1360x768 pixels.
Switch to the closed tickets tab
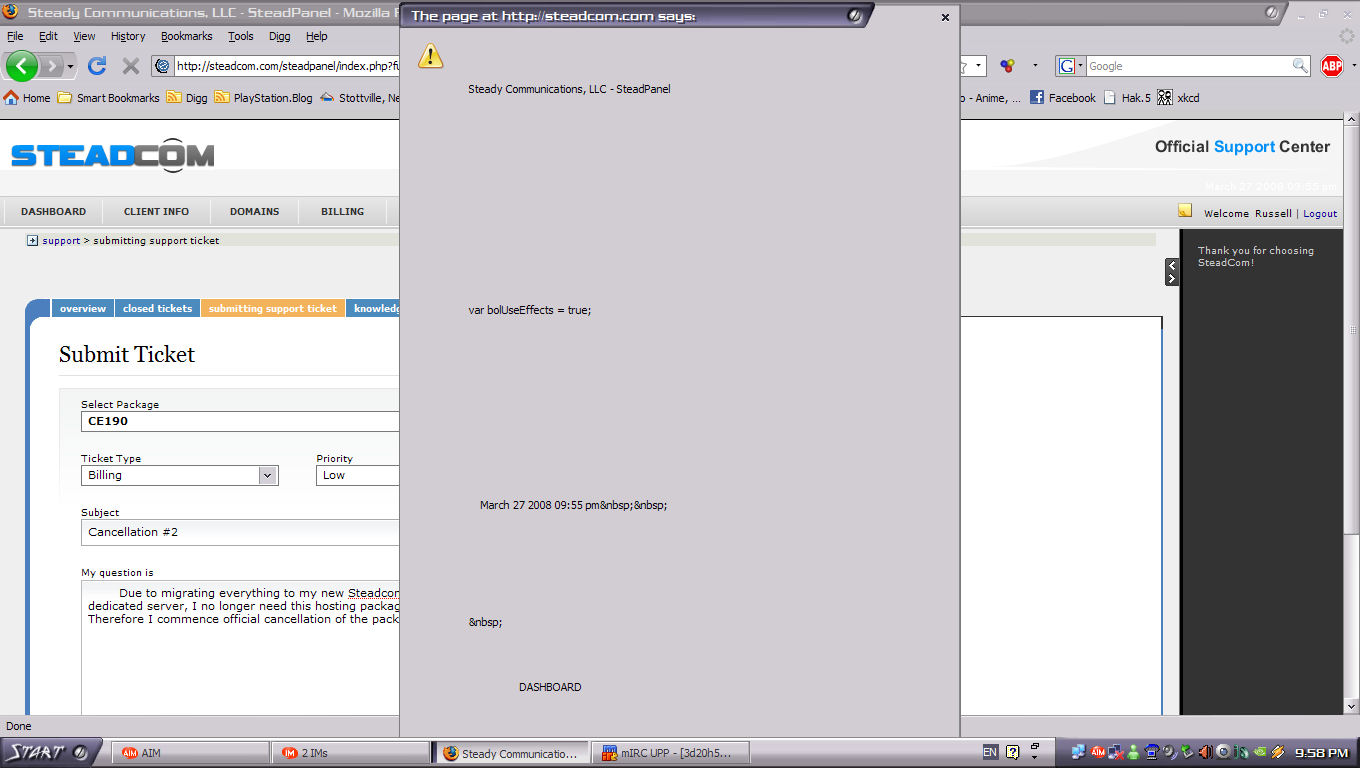[x=158, y=309]
